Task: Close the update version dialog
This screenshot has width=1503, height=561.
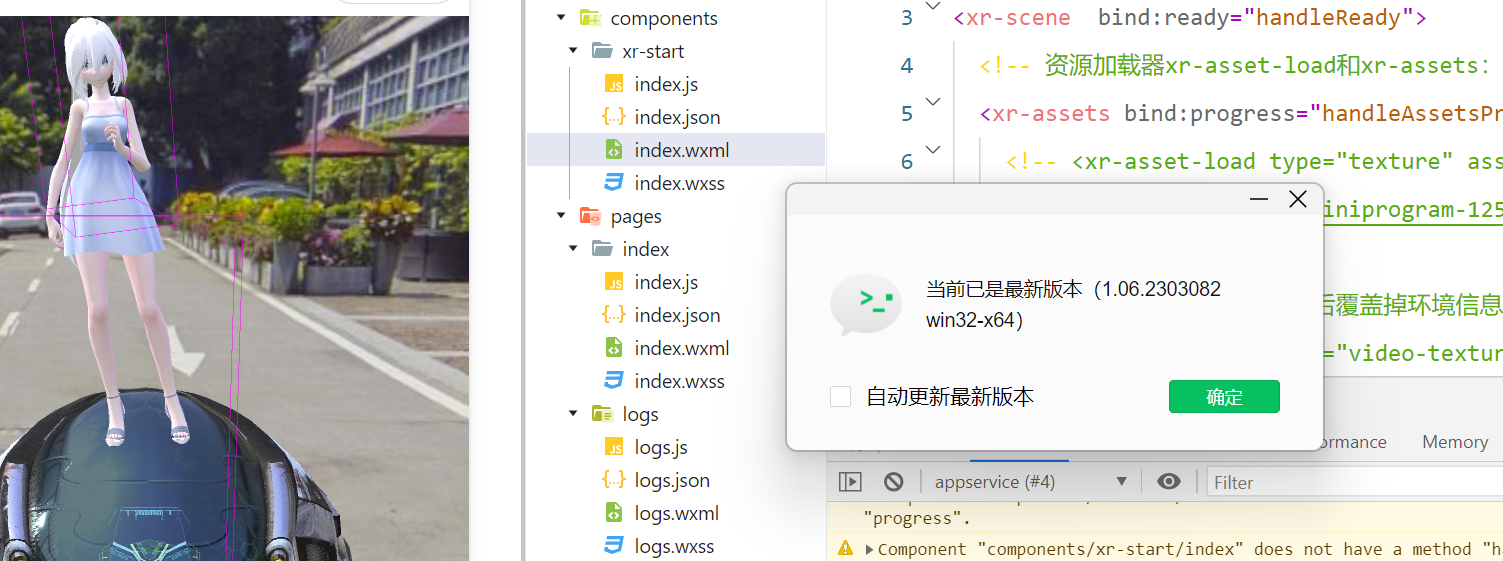Action: point(1298,199)
